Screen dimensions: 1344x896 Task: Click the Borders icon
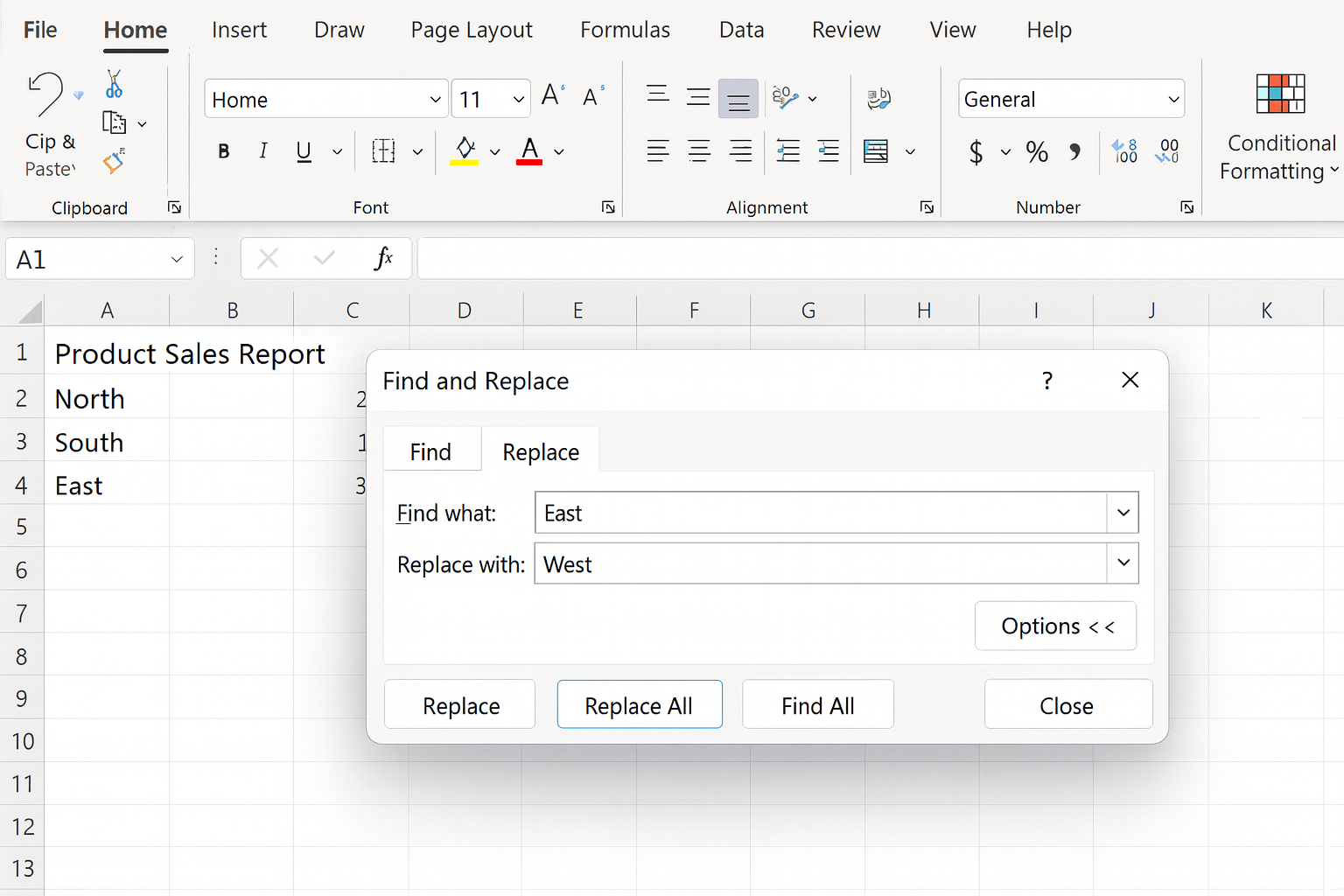click(x=383, y=150)
